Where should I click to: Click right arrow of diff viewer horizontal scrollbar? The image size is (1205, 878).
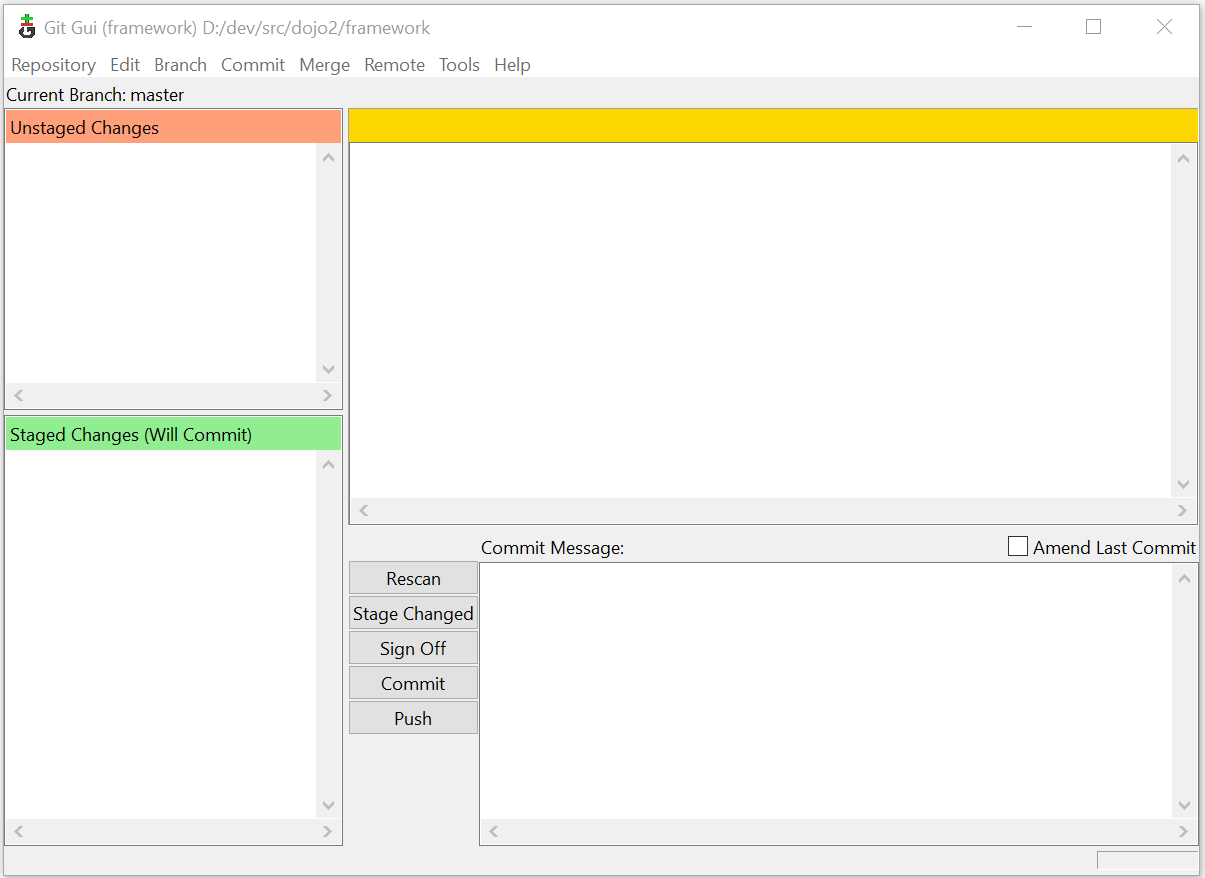pyautogui.click(x=1183, y=510)
